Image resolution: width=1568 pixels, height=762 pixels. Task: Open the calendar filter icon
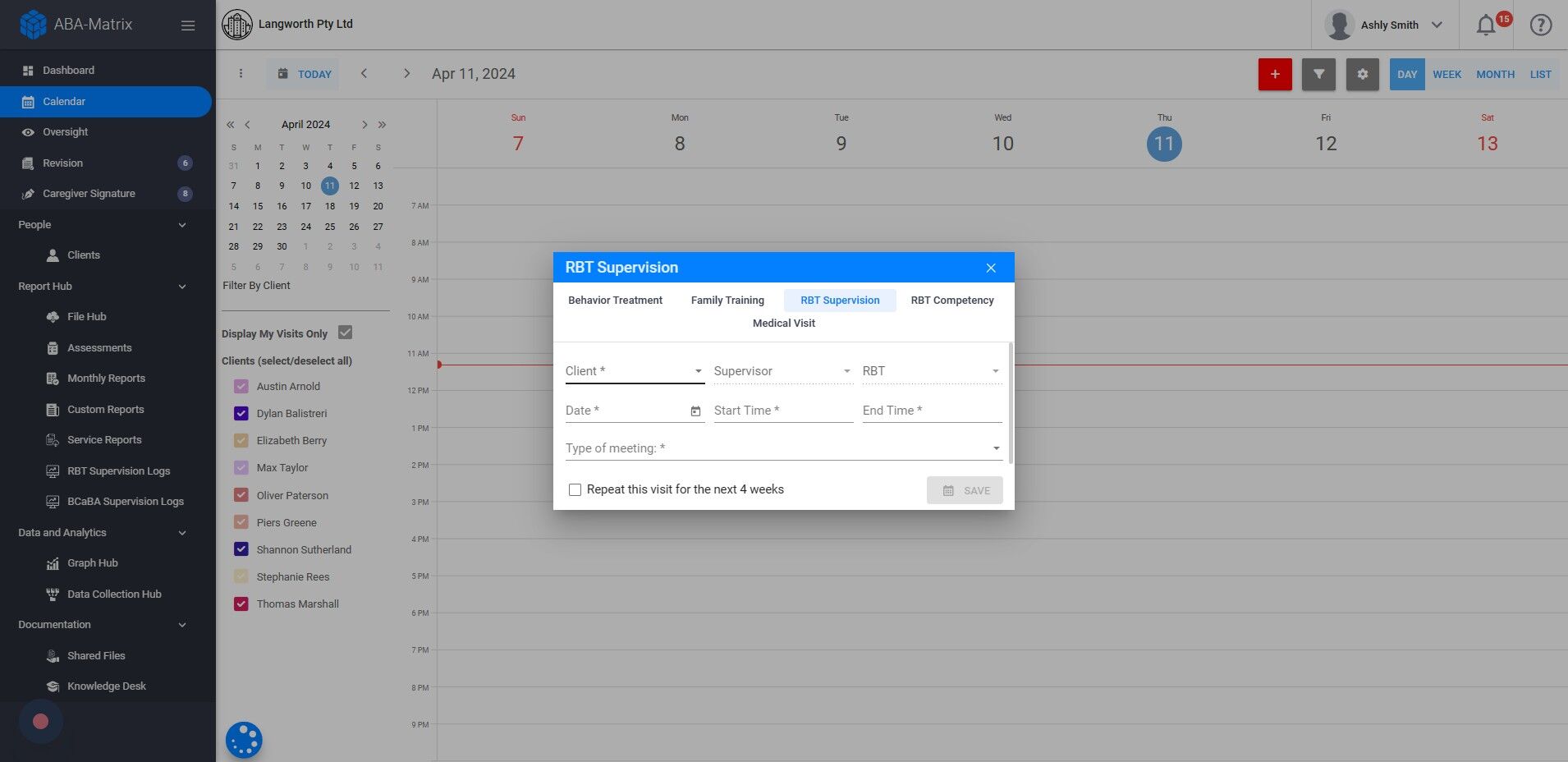point(1318,74)
